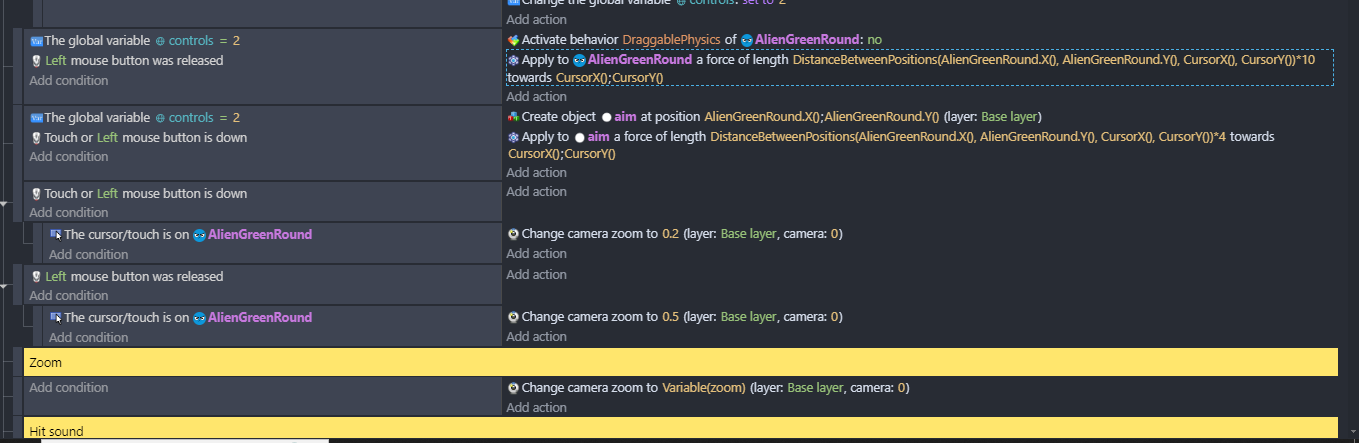The image size is (1359, 443).
Task: Click Add action below the Variable(zoom) action
Action: coord(536,408)
